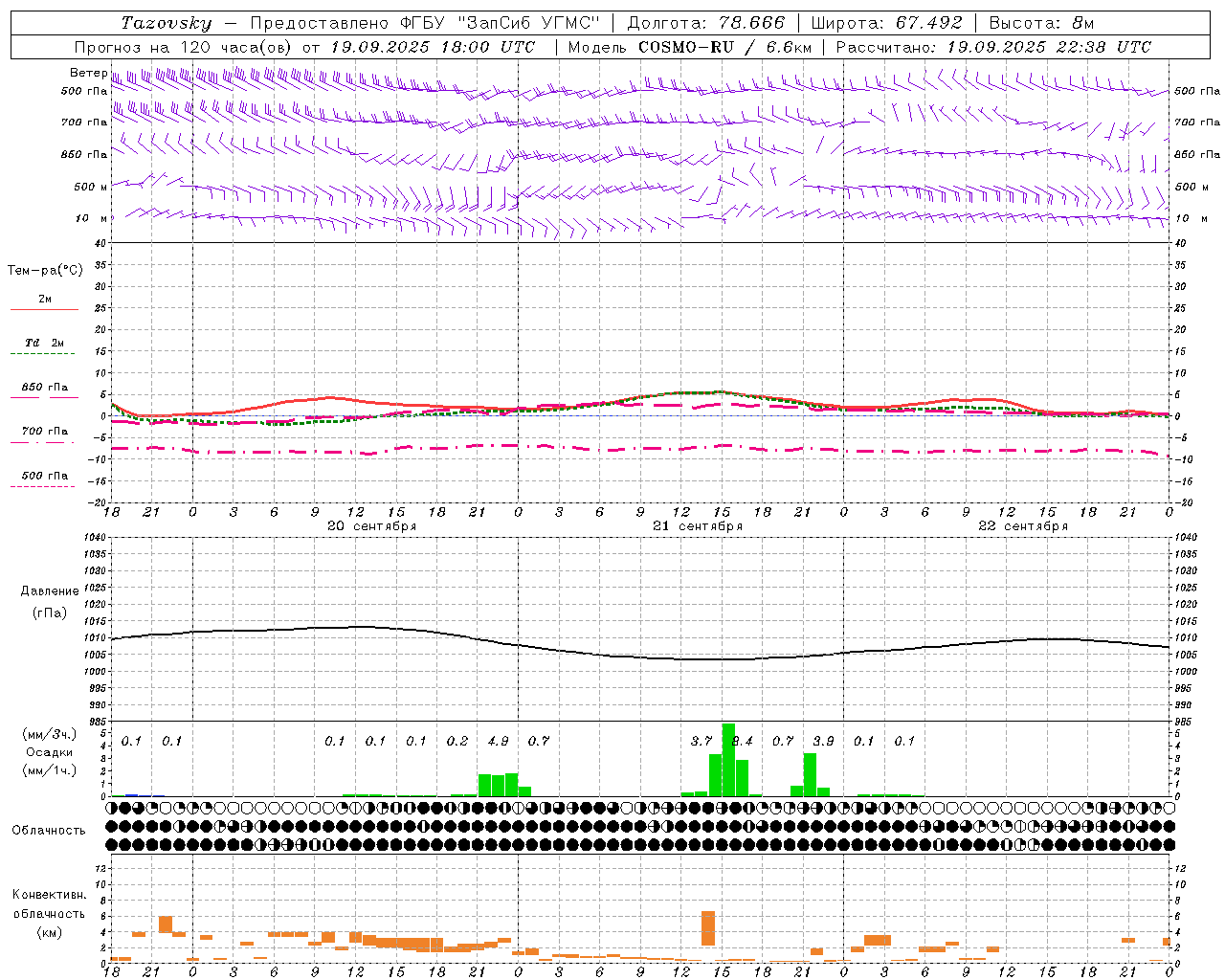1225x980 pixels.
Task: Click the 21 сентября date label
Action: [697, 526]
